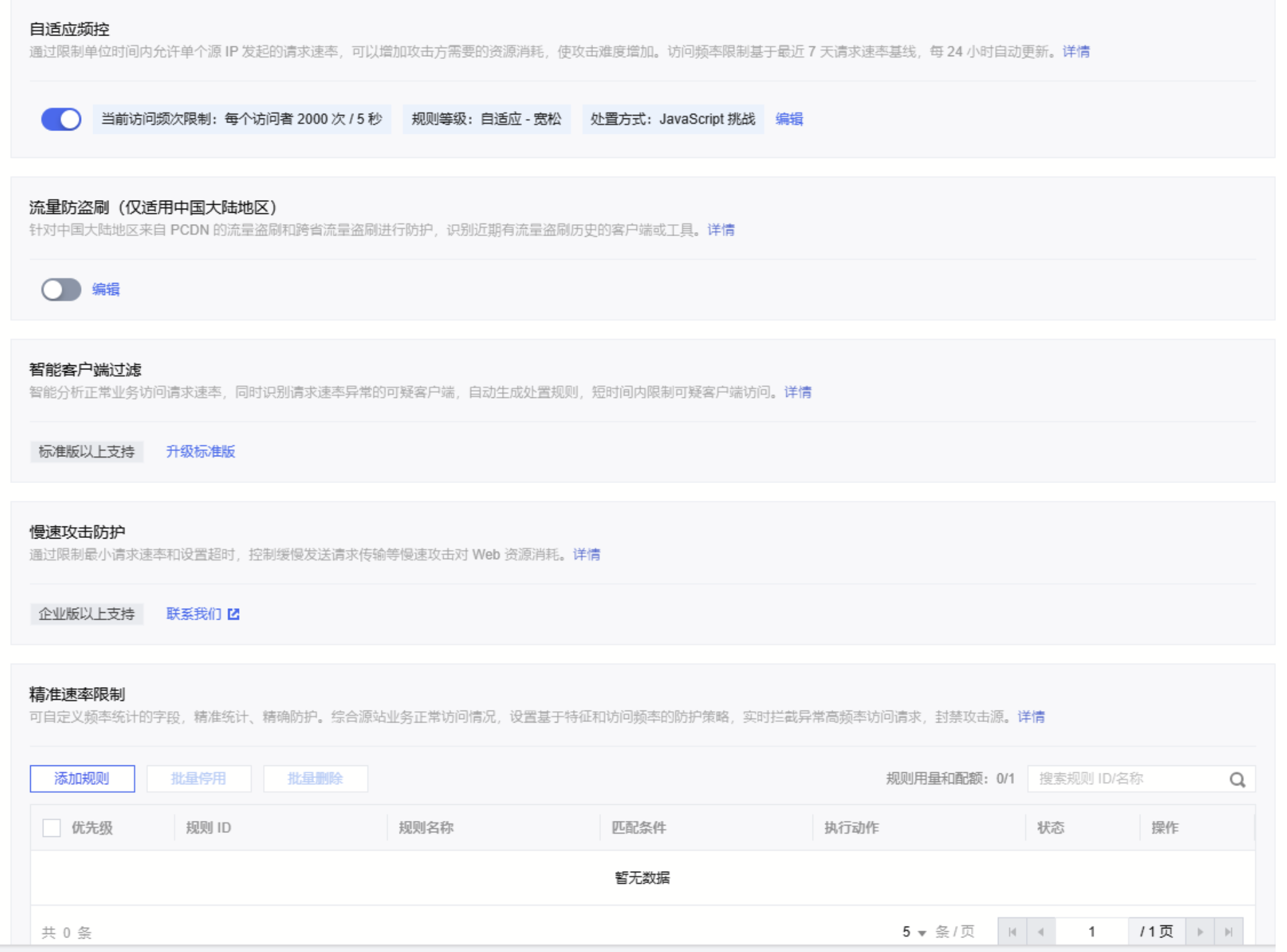The image size is (1287, 952).
Task: Click the search magnifier icon in rule search
Action: pyautogui.click(x=1237, y=779)
